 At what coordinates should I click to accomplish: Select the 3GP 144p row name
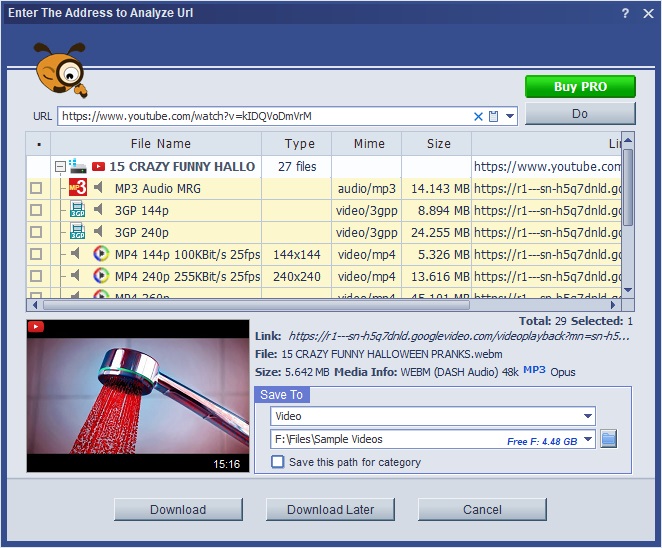coord(141,210)
